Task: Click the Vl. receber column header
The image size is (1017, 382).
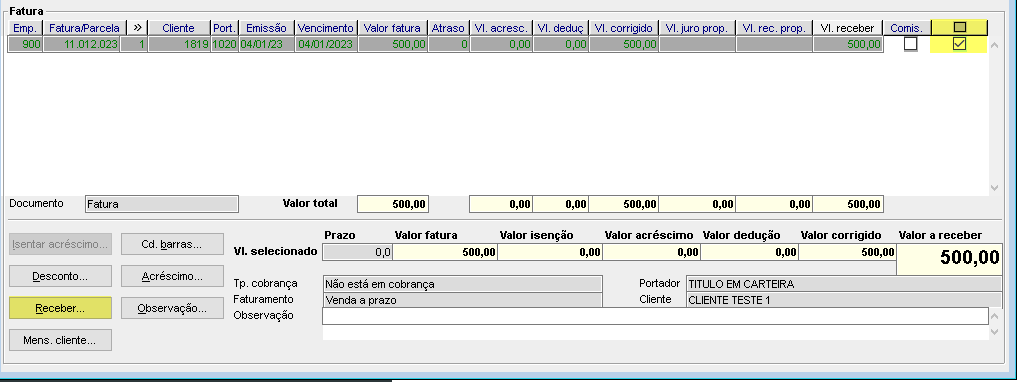Action: (848, 28)
